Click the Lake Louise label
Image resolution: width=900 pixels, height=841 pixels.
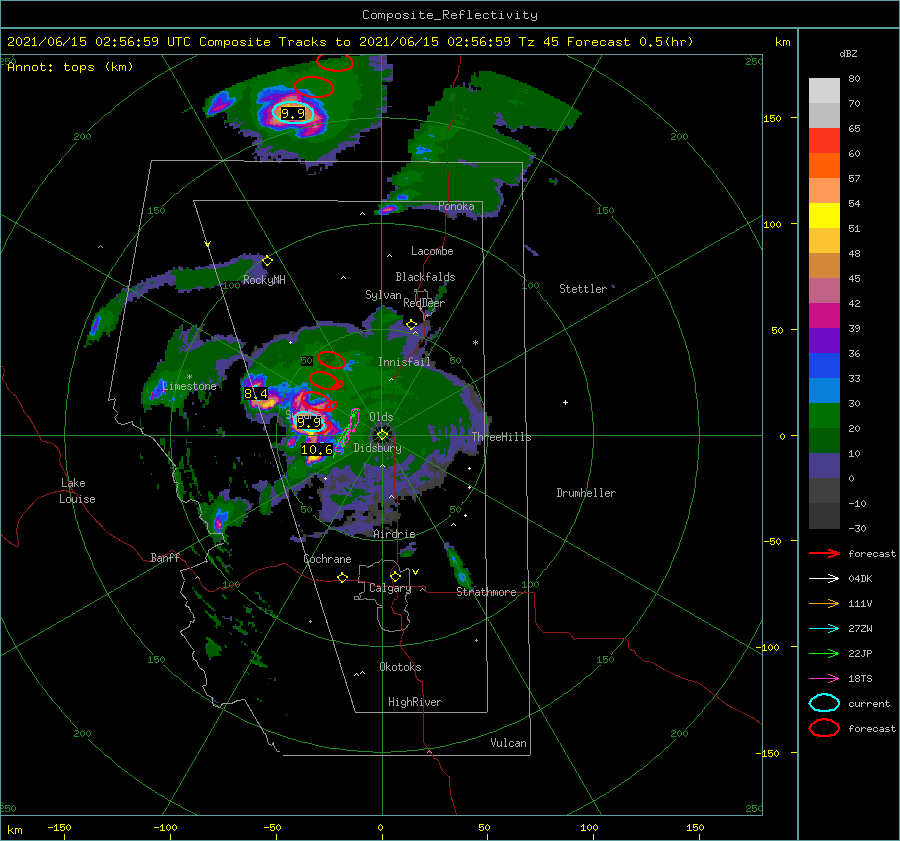(77, 491)
